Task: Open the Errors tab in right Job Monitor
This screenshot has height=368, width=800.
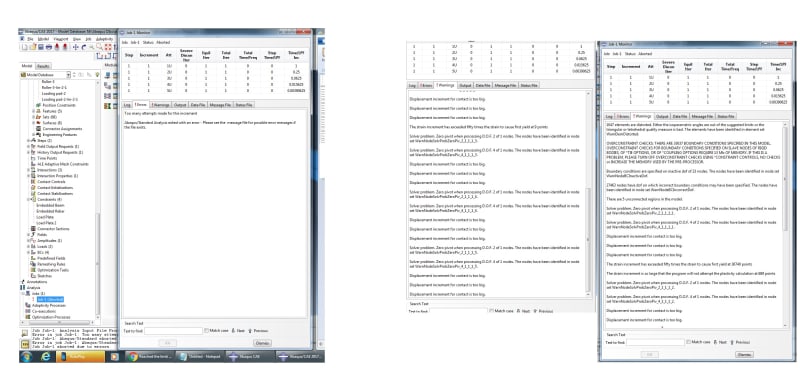Action: tap(623, 116)
